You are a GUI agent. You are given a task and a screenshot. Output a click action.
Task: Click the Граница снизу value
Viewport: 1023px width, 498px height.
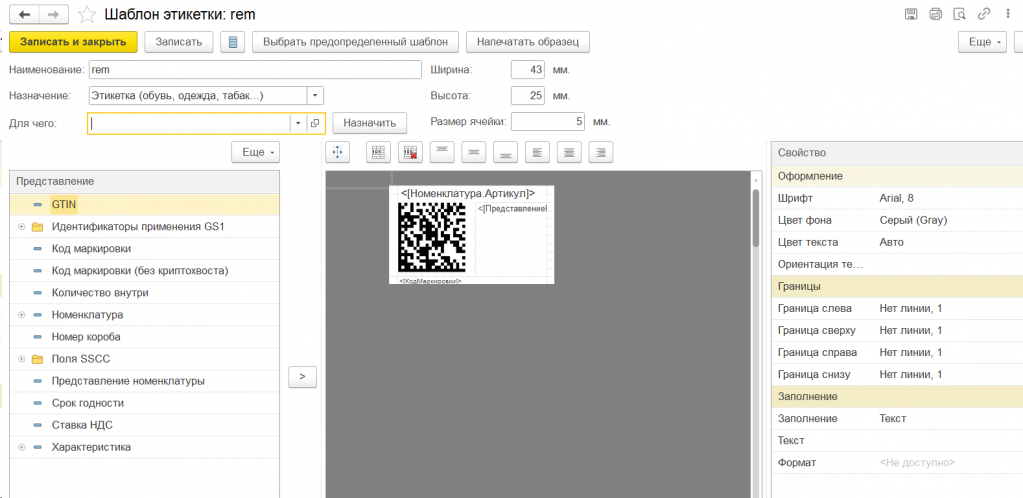(911, 375)
